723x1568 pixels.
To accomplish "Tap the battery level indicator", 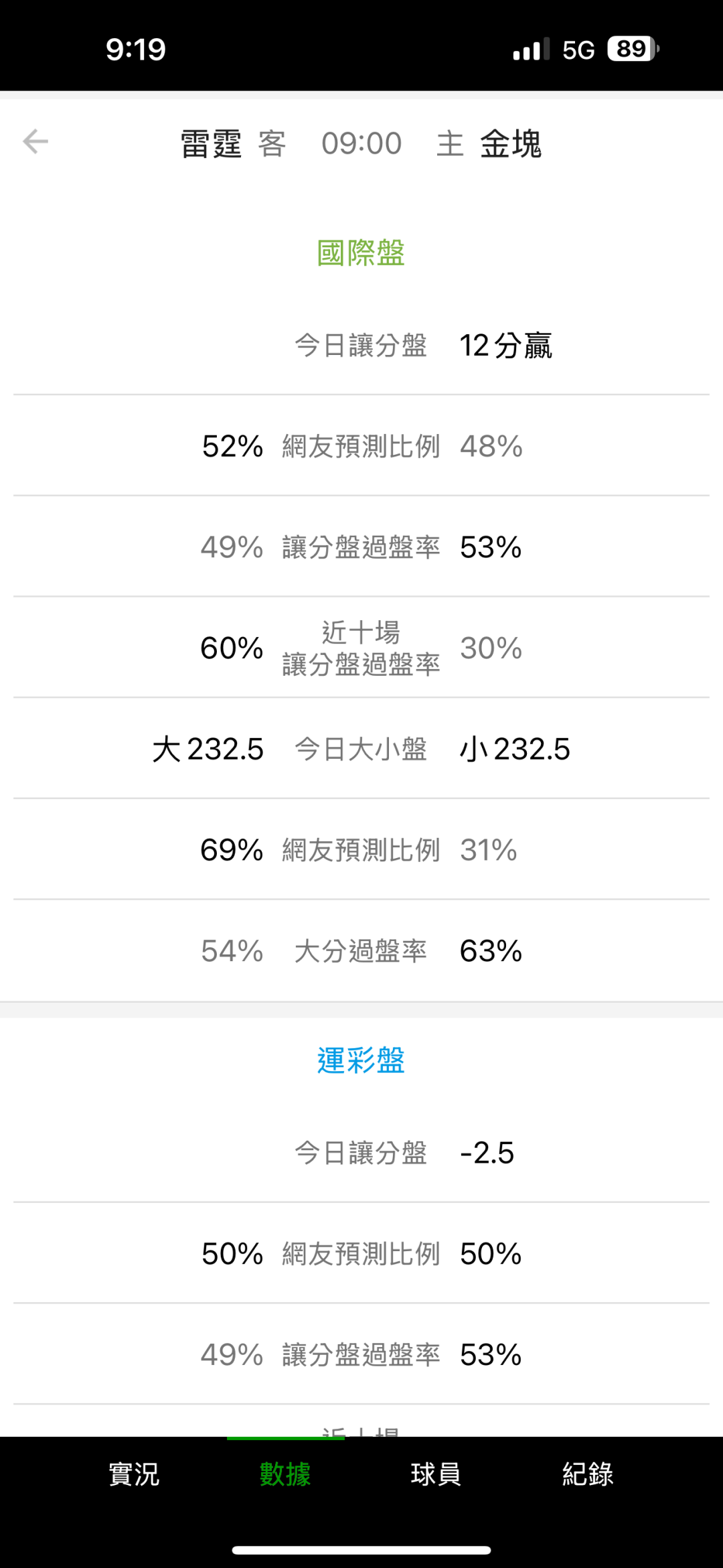I will (x=633, y=49).
